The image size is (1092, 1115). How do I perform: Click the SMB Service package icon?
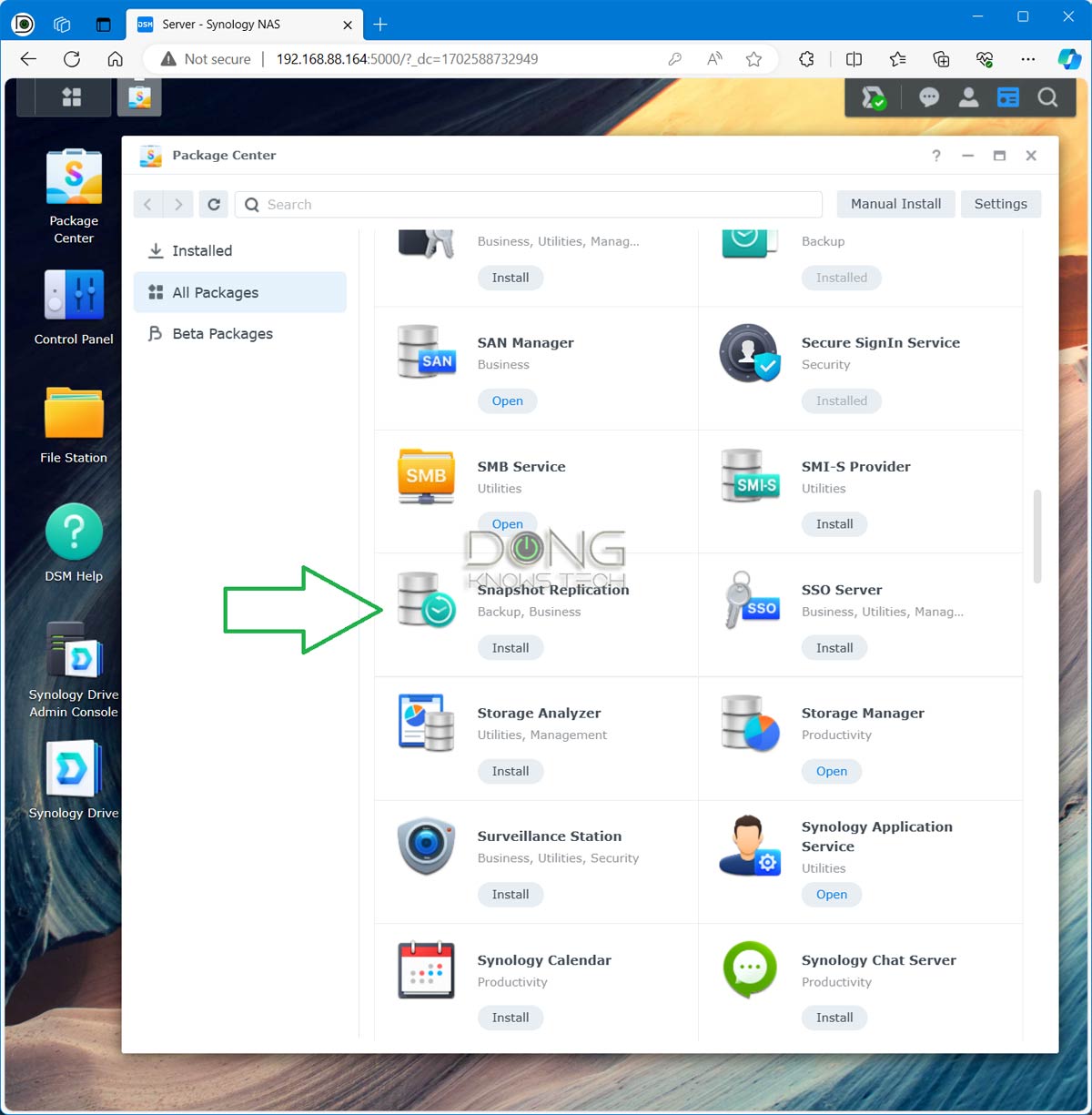[x=427, y=475]
